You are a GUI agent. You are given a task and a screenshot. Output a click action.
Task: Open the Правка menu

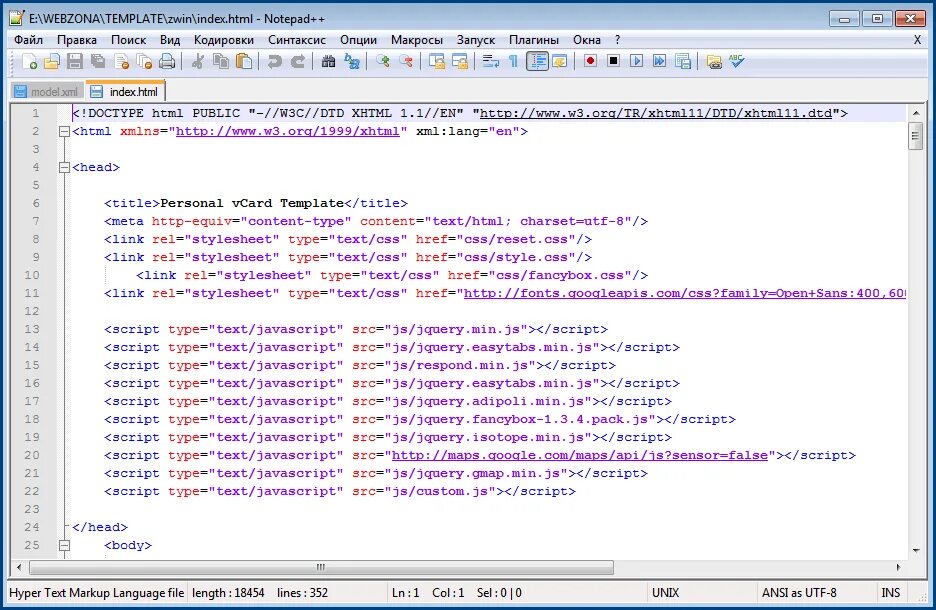pyautogui.click(x=76, y=40)
